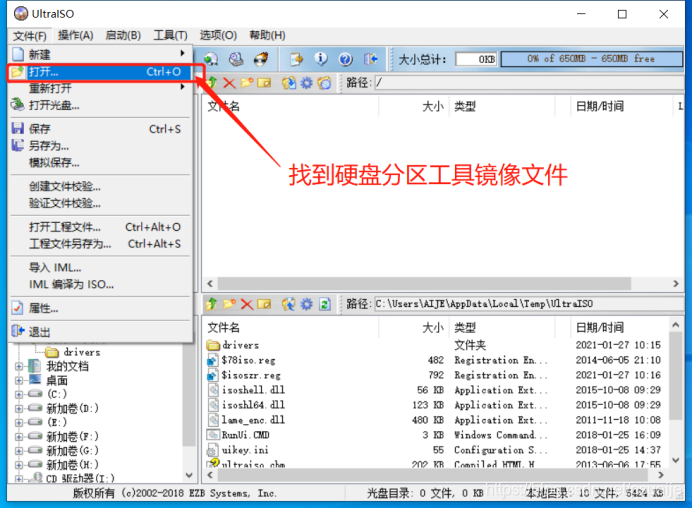Open the 启动(B) menu
The width and height of the screenshot is (692, 508).
123,35
